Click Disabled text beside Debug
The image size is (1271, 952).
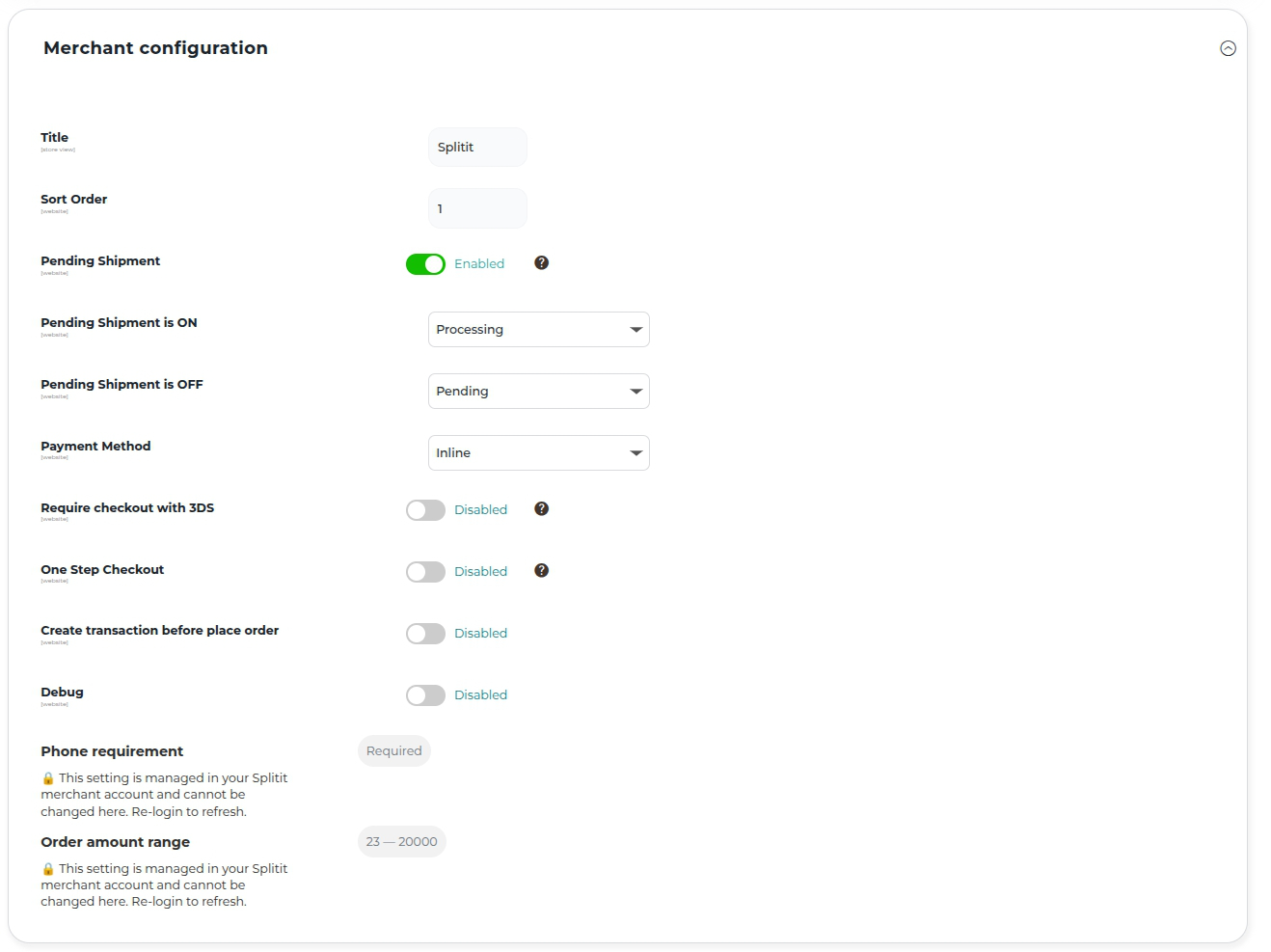point(480,695)
